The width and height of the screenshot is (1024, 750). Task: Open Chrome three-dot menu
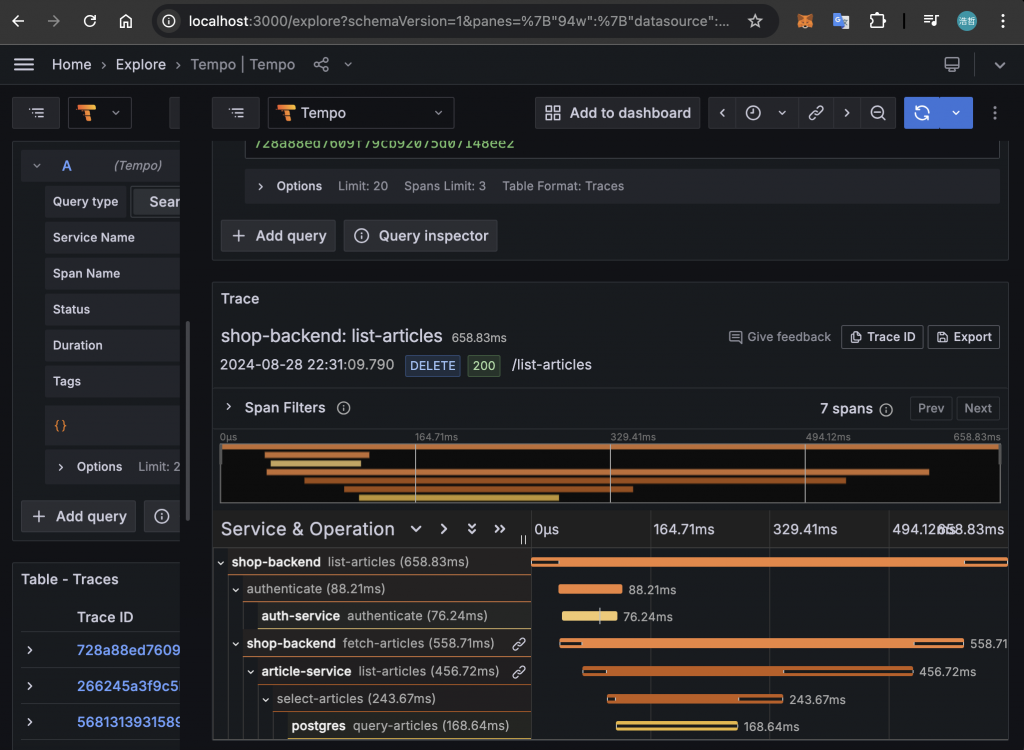[x=1002, y=22]
